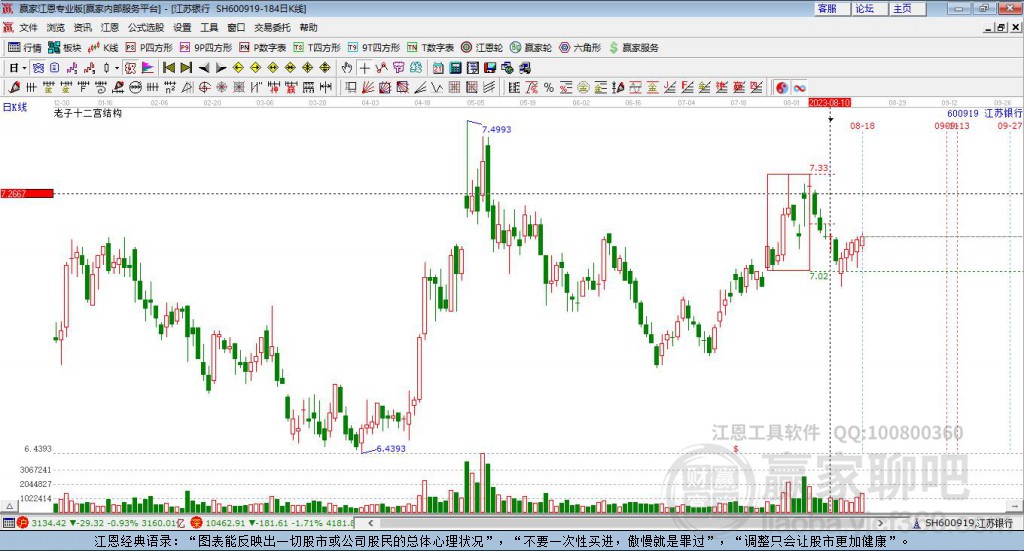Open the 赢家轮 wheel tool

click(531, 48)
